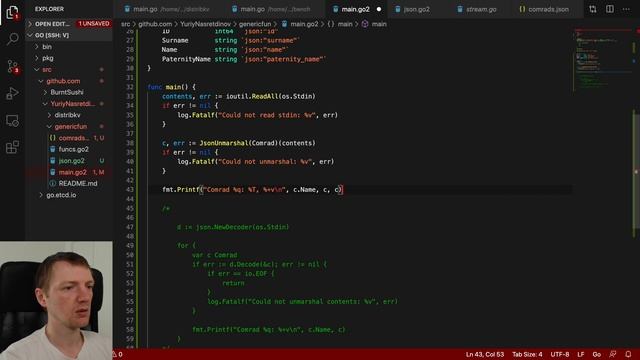
Task: Click the Open Changes compare icon
Action: click(x=593, y=9)
